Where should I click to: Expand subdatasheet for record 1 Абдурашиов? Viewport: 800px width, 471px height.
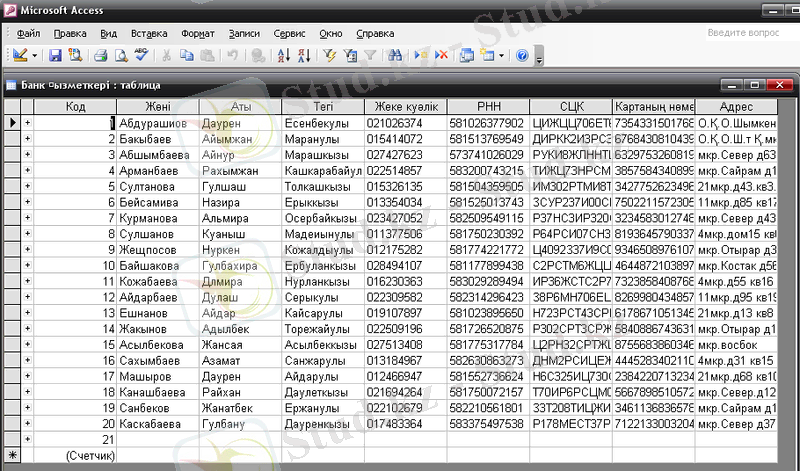pos(28,122)
